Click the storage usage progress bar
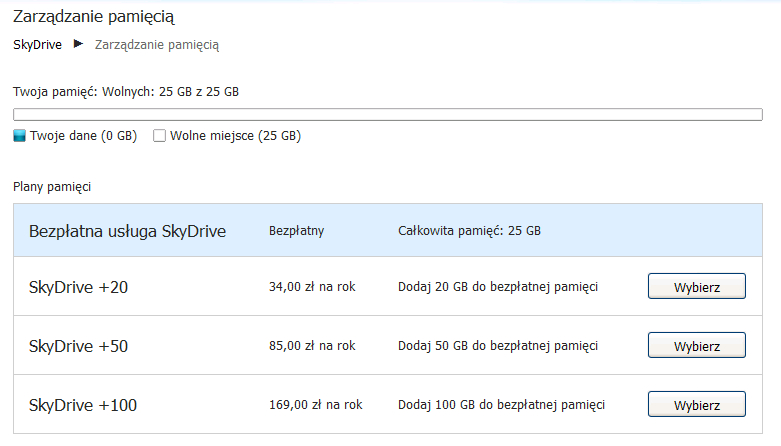This screenshot has width=781, height=446. click(x=388, y=115)
